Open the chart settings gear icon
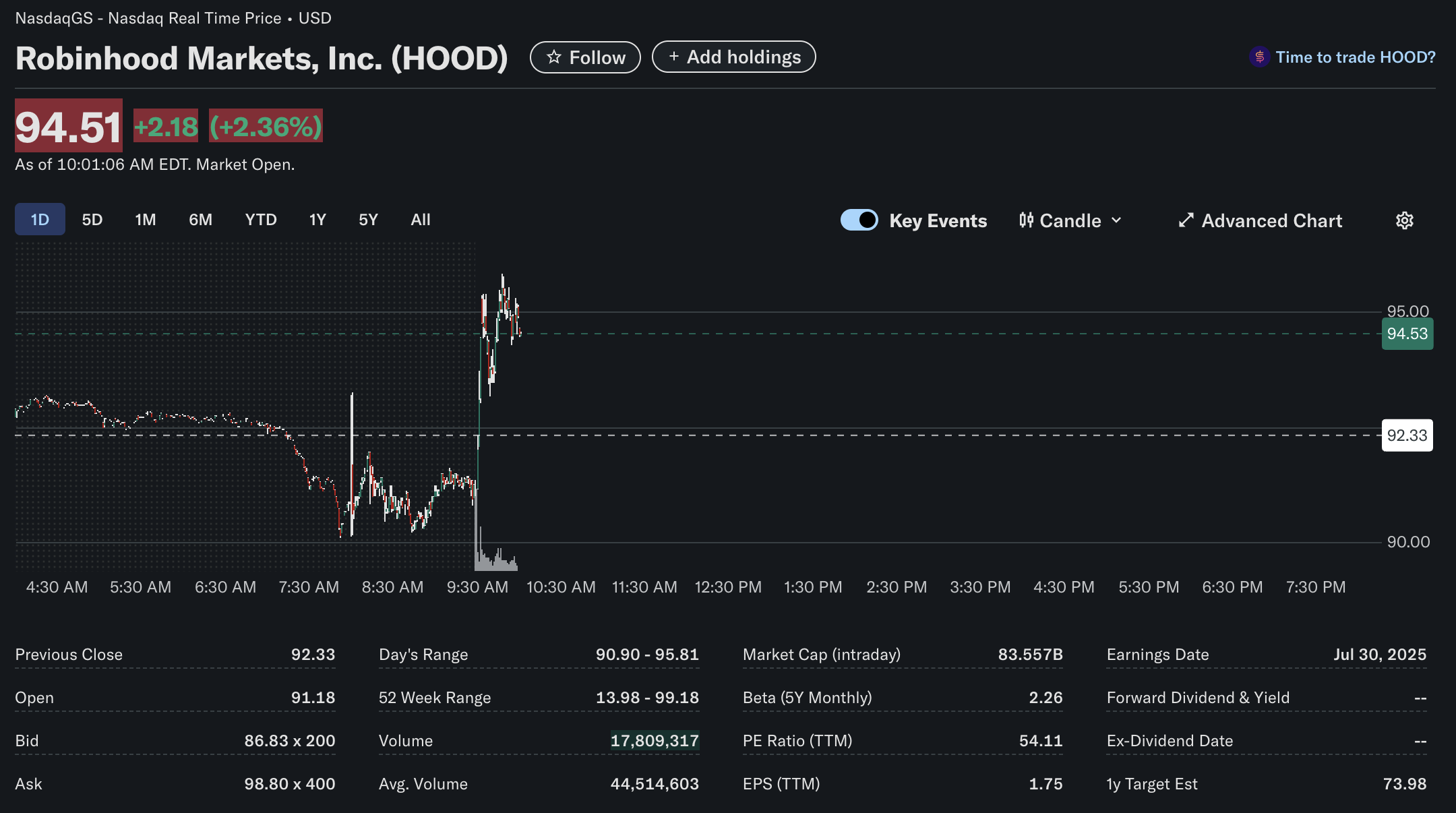This screenshot has width=1456, height=813. point(1404,220)
